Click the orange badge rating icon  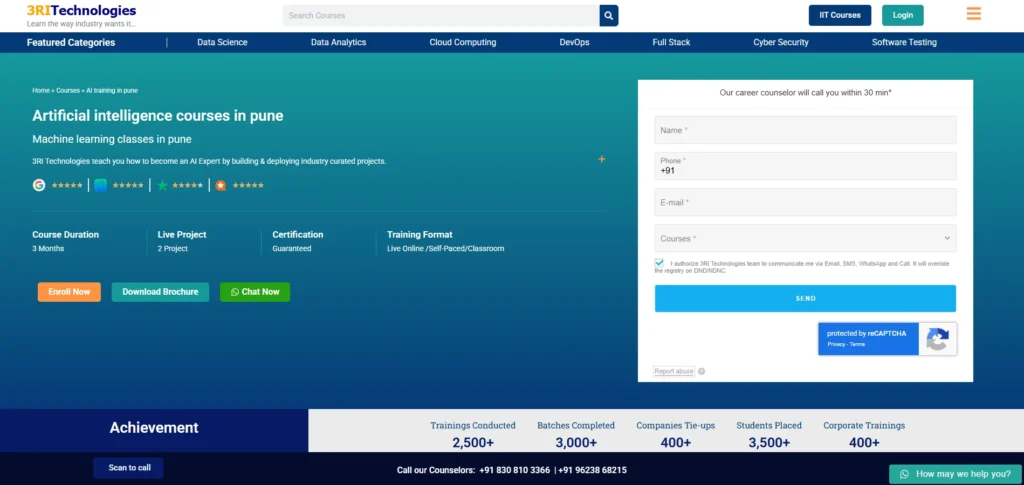[221, 185]
